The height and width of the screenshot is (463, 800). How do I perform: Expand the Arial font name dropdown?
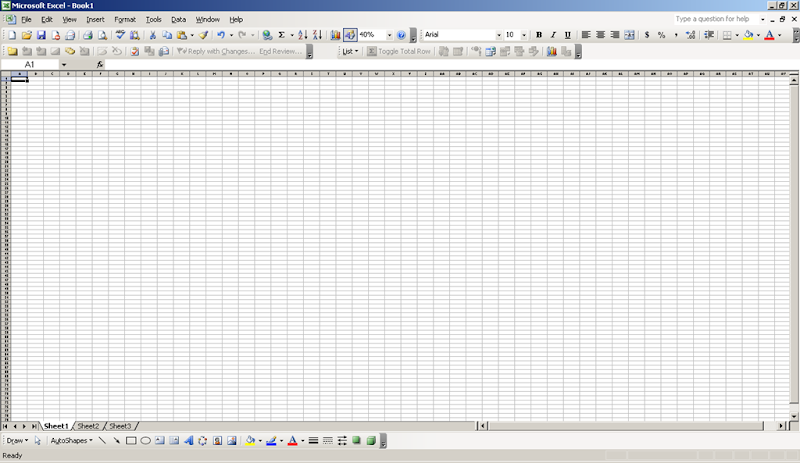point(499,35)
